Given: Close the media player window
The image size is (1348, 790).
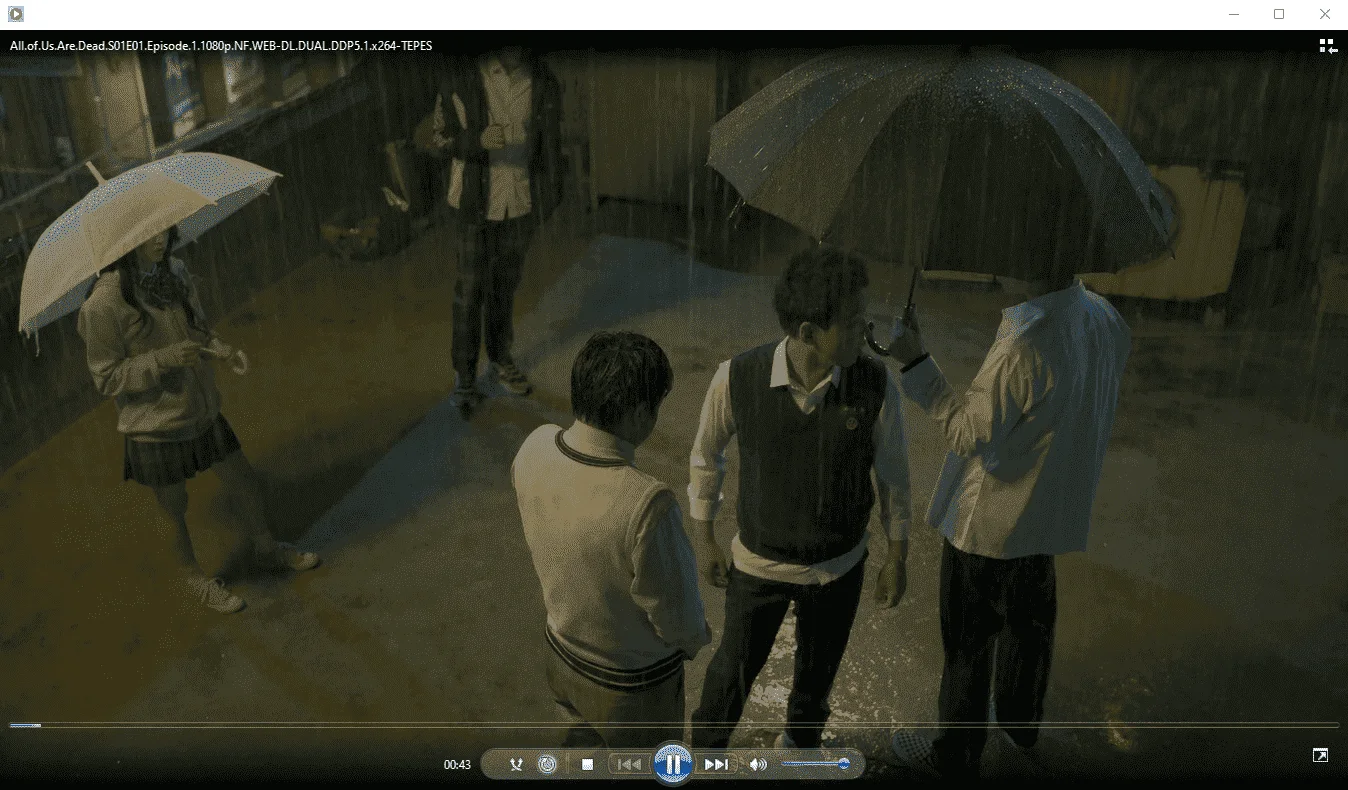Looking at the screenshot, I should (1325, 14).
